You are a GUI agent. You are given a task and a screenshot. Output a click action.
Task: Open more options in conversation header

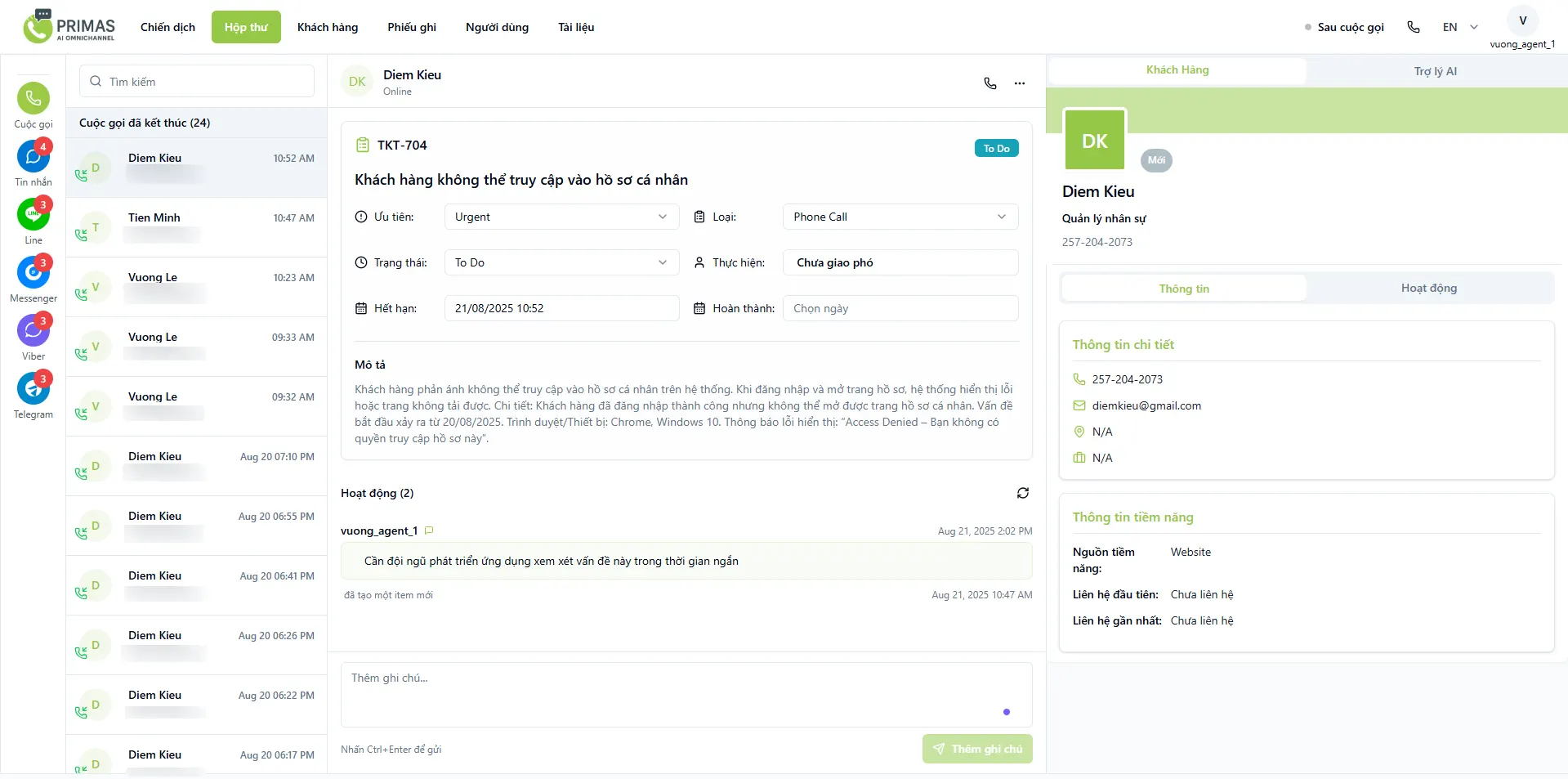tap(1020, 83)
